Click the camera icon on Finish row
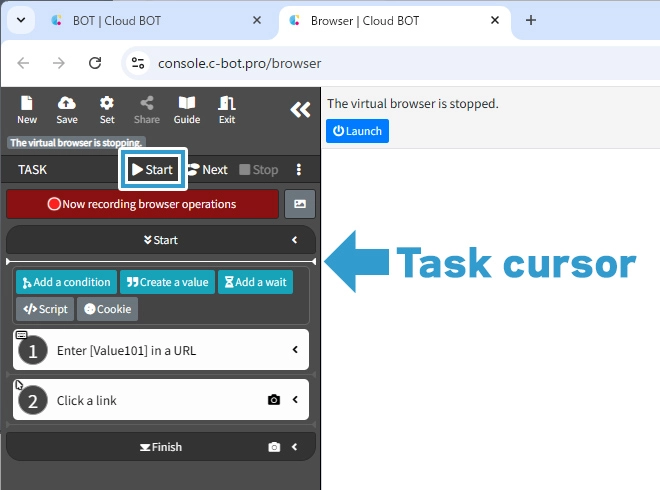Viewport: 660px width, 490px height. pos(274,447)
